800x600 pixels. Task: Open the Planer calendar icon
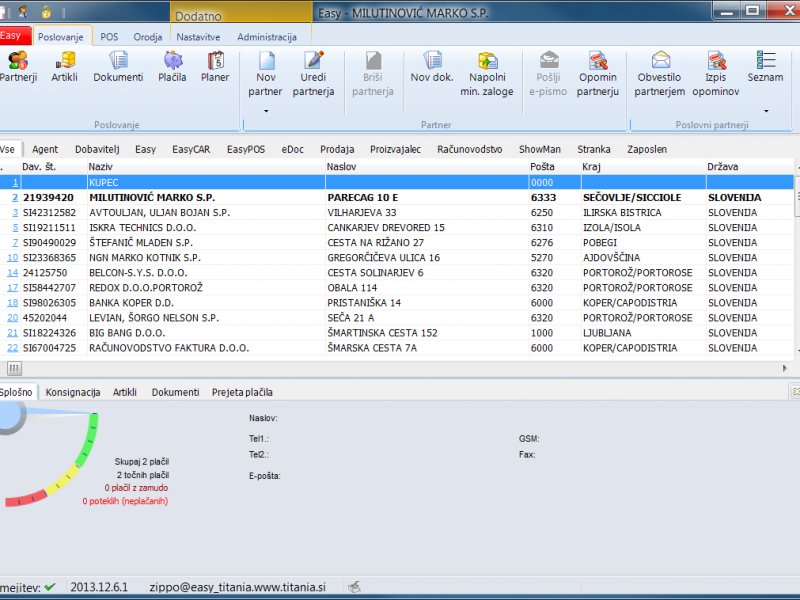215,61
